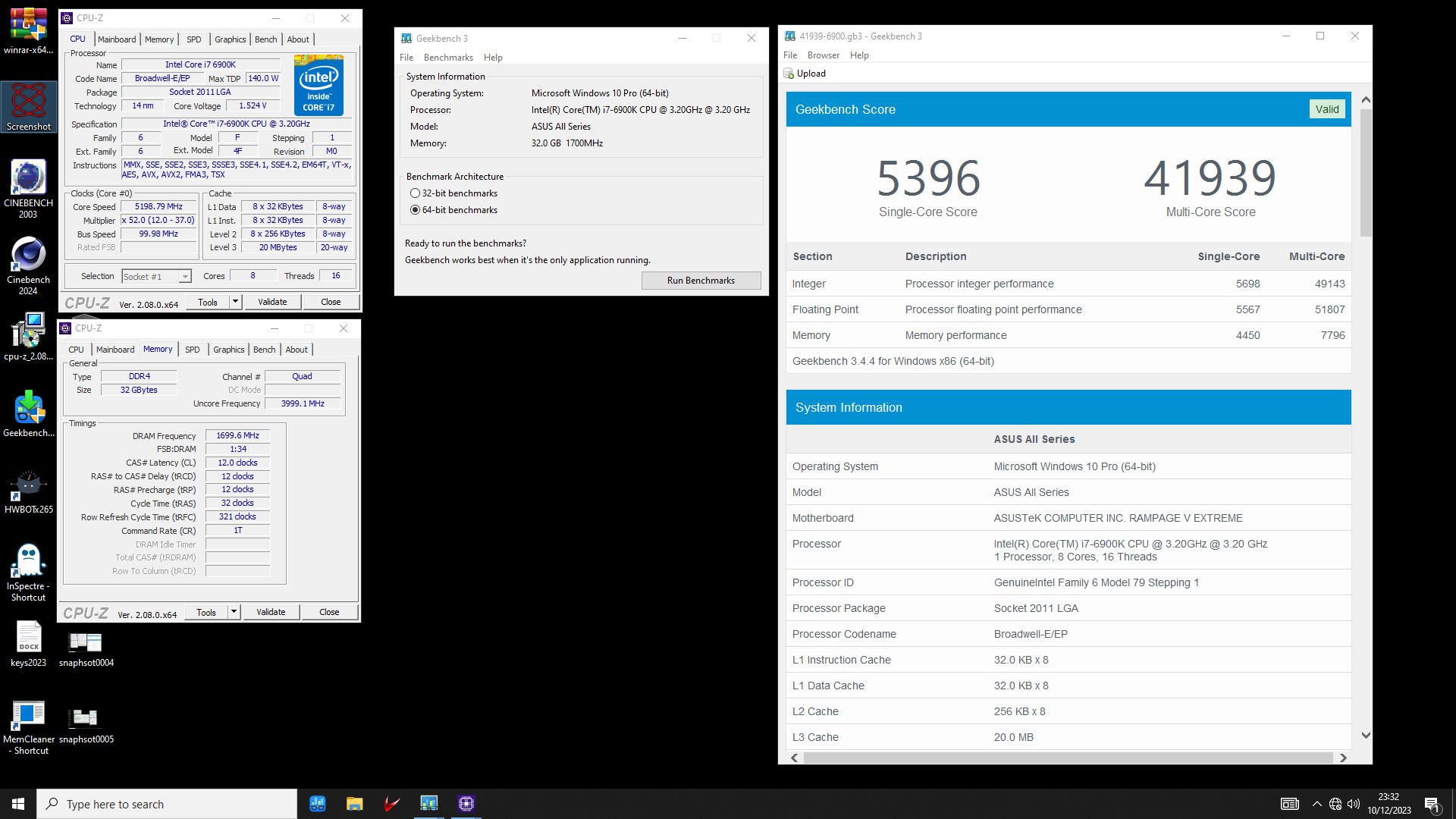Open notification center icon

pyautogui.click(x=1432, y=804)
